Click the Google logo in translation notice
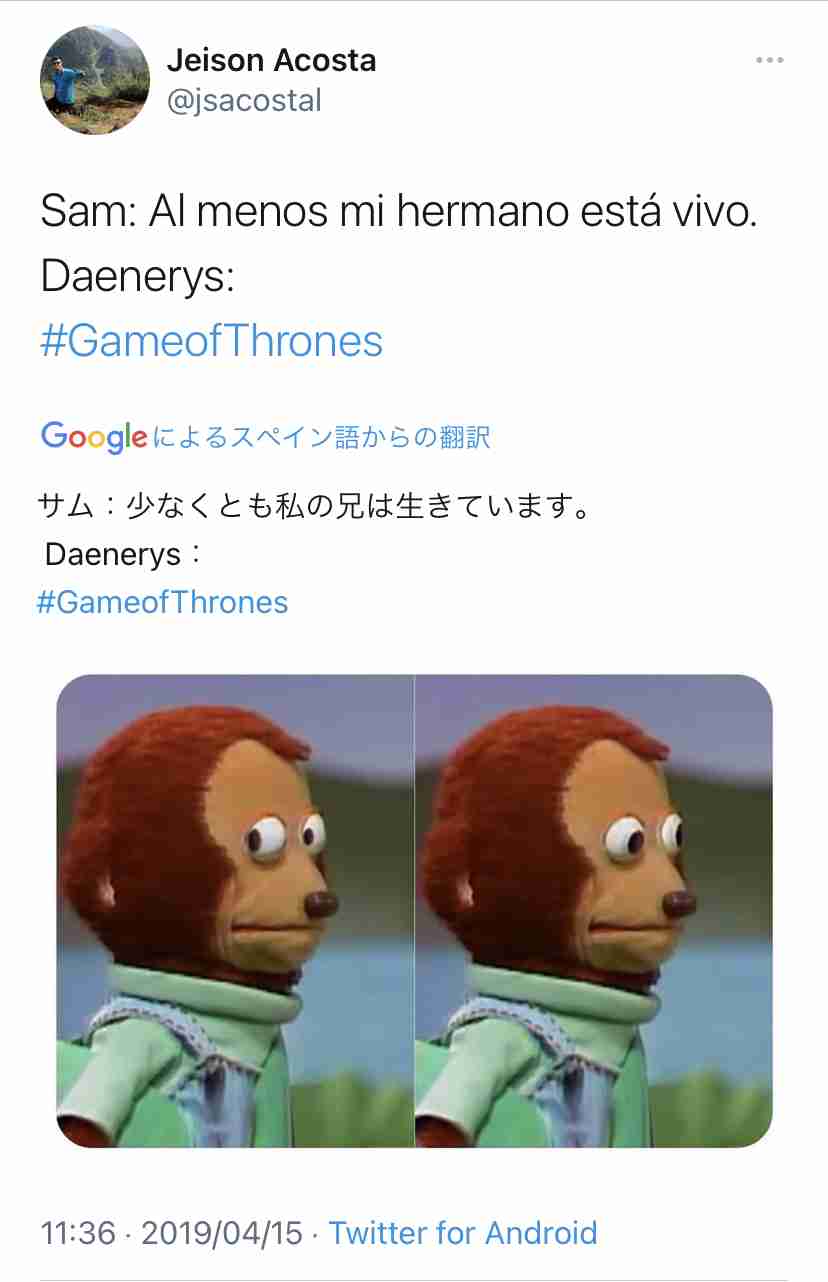 click(95, 437)
